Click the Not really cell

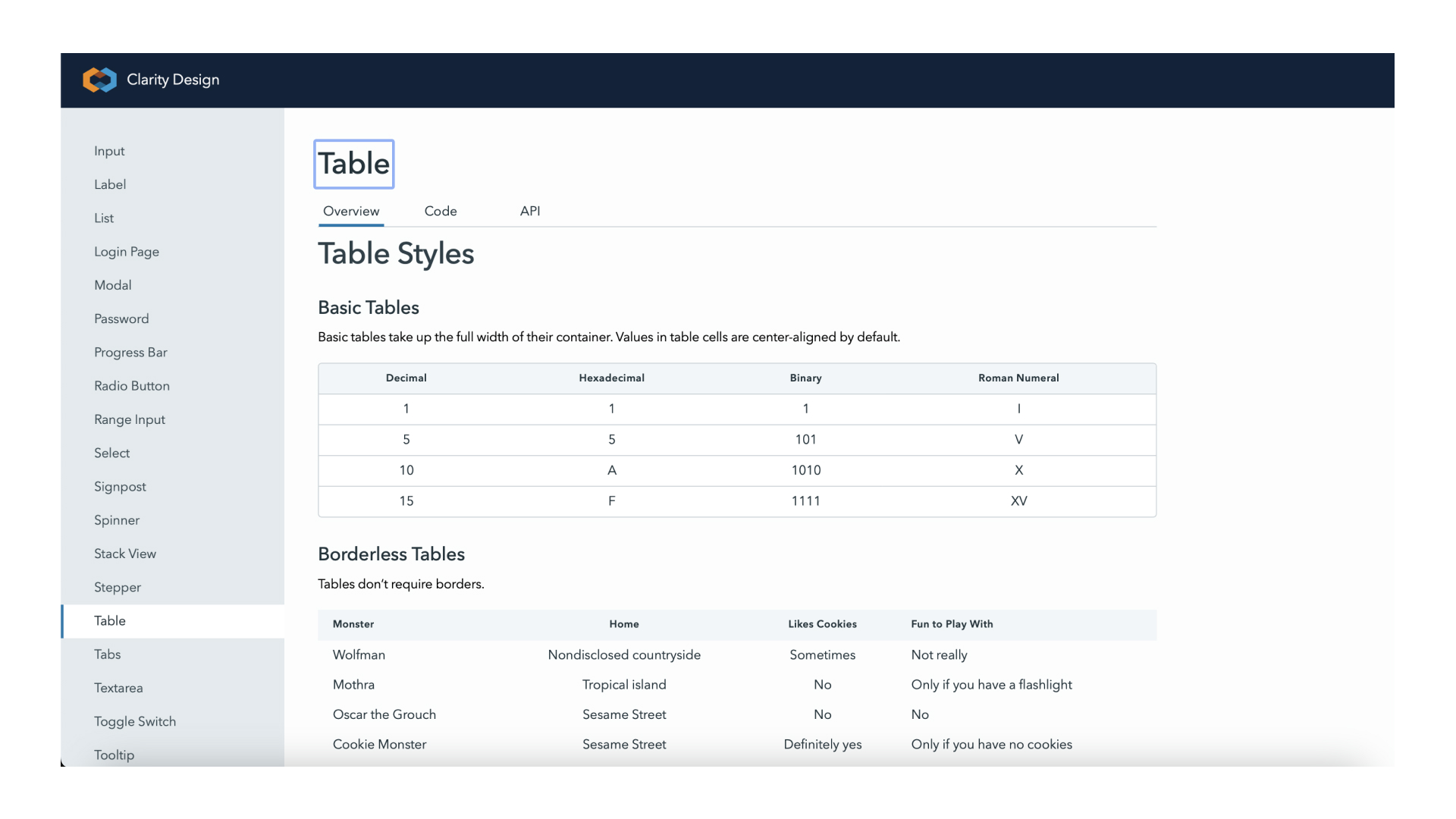pos(939,655)
